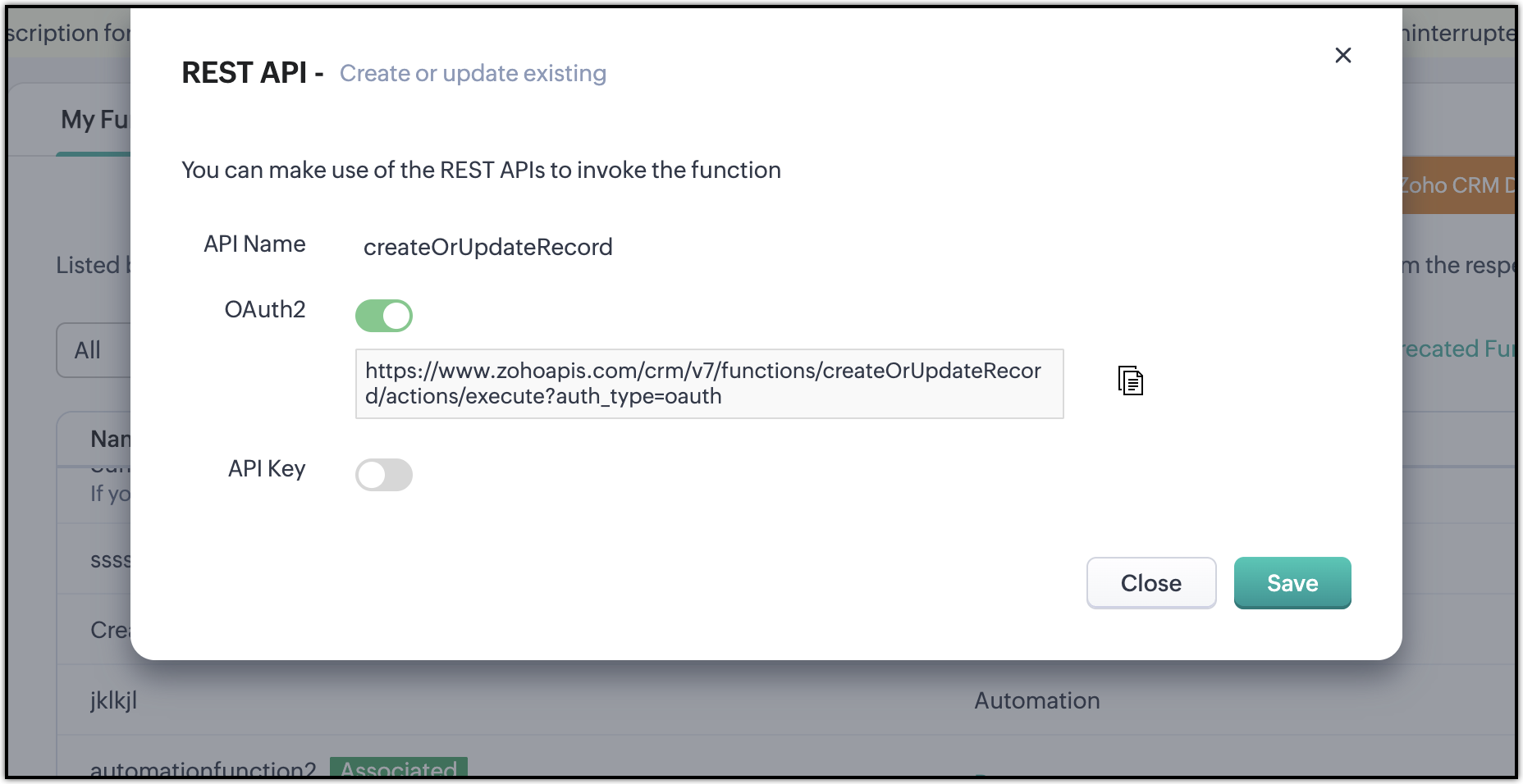Open the All filter dropdown
1523x784 pixels.
[92, 350]
